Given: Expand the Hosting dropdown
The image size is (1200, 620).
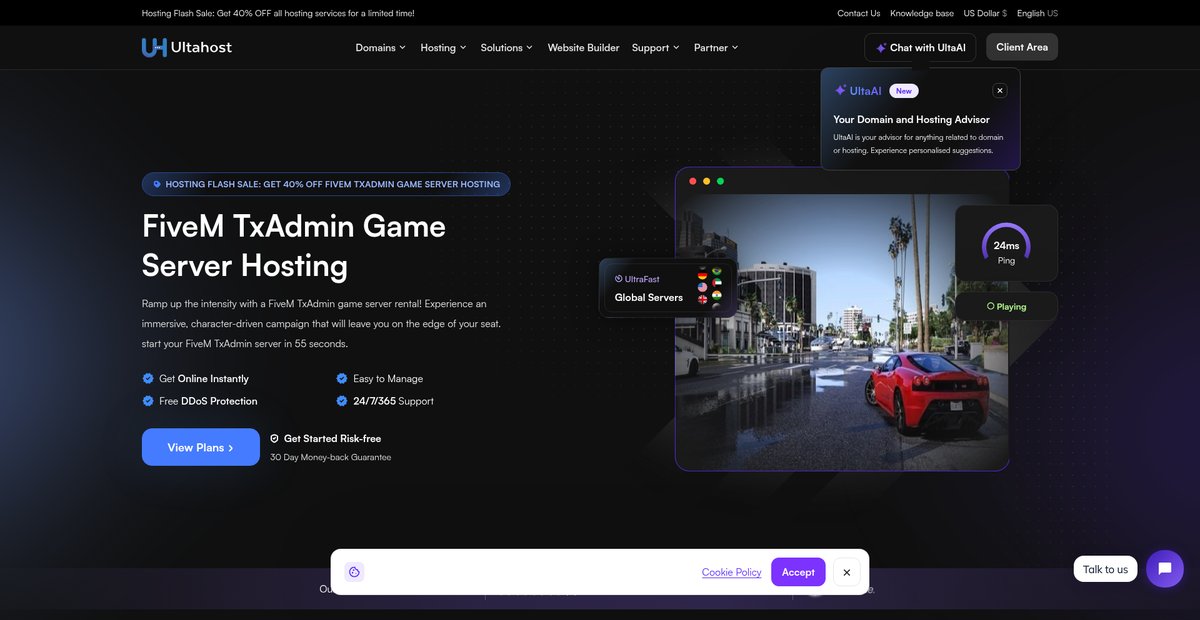Looking at the screenshot, I should click(x=443, y=47).
